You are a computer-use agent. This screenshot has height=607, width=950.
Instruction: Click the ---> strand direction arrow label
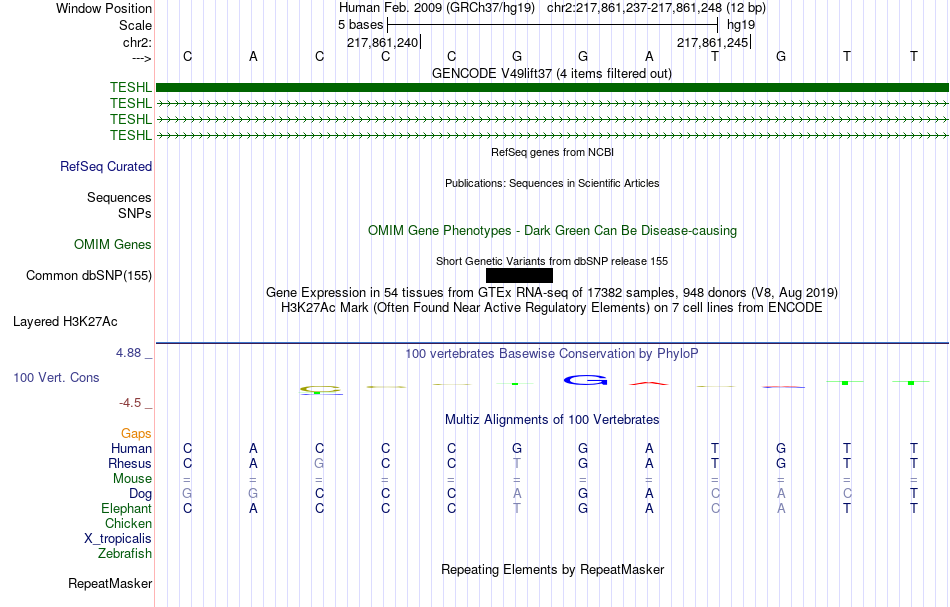142,58
